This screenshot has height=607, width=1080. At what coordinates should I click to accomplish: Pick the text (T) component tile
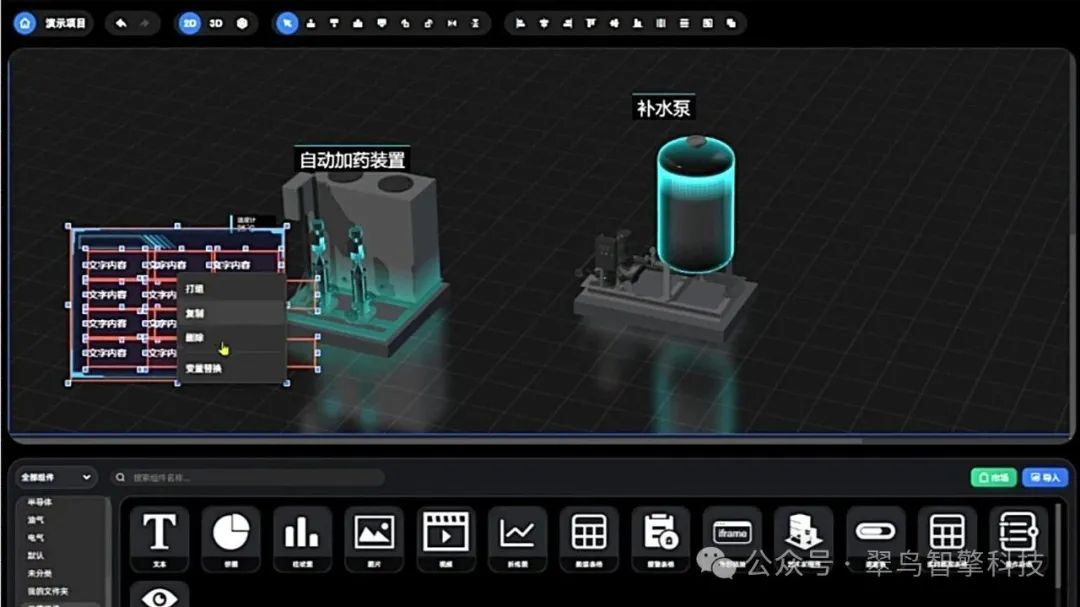tap(159, 539)
